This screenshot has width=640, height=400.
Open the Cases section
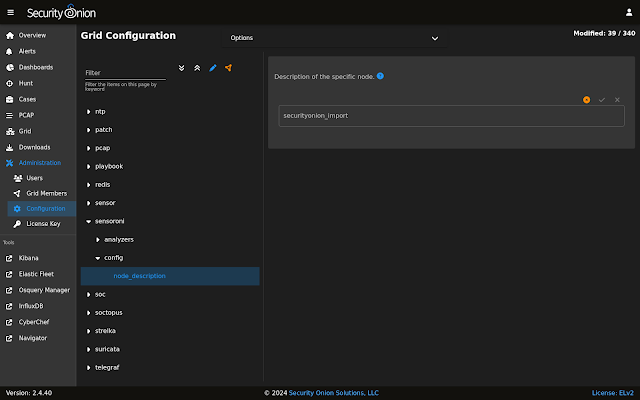tap(27, 99)
